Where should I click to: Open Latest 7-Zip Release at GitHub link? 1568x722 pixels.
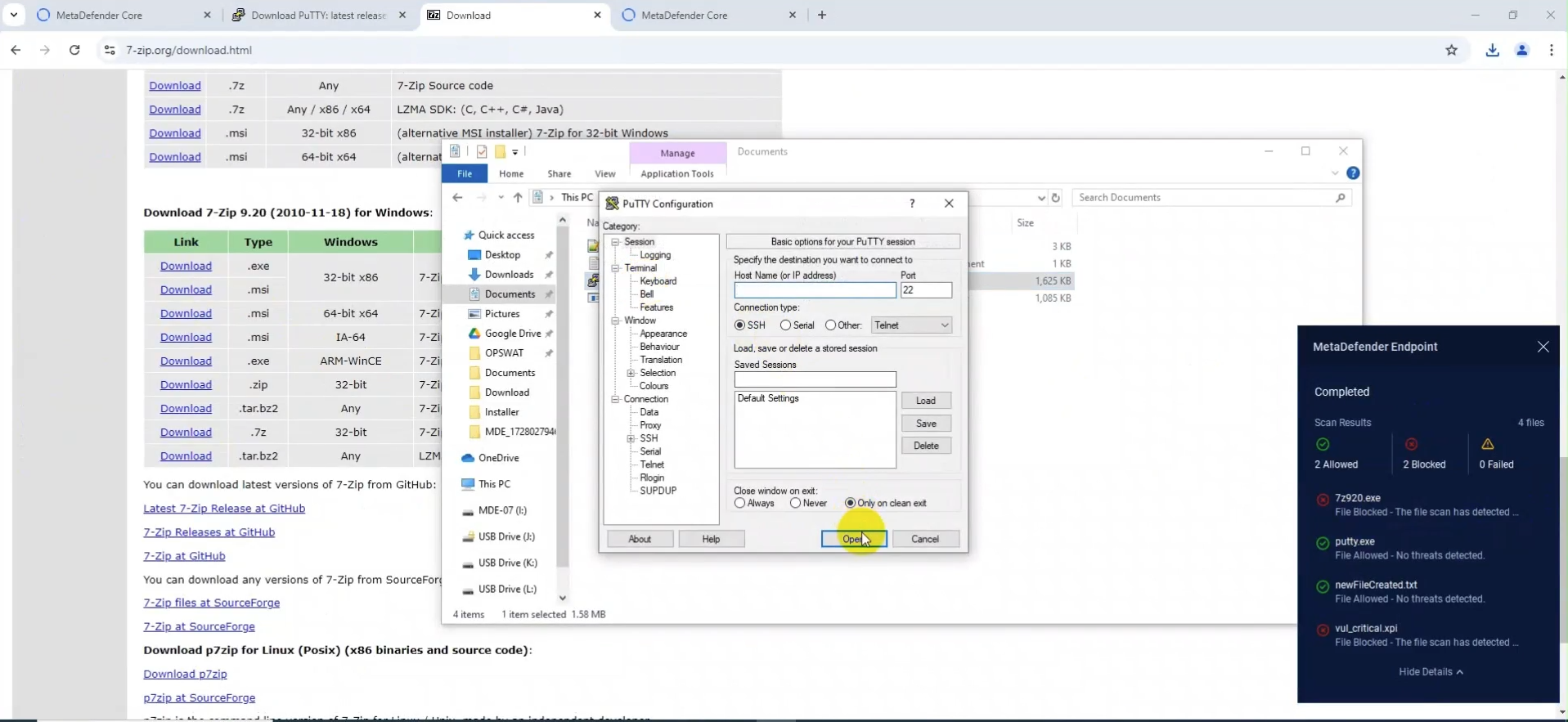[224, 509]
